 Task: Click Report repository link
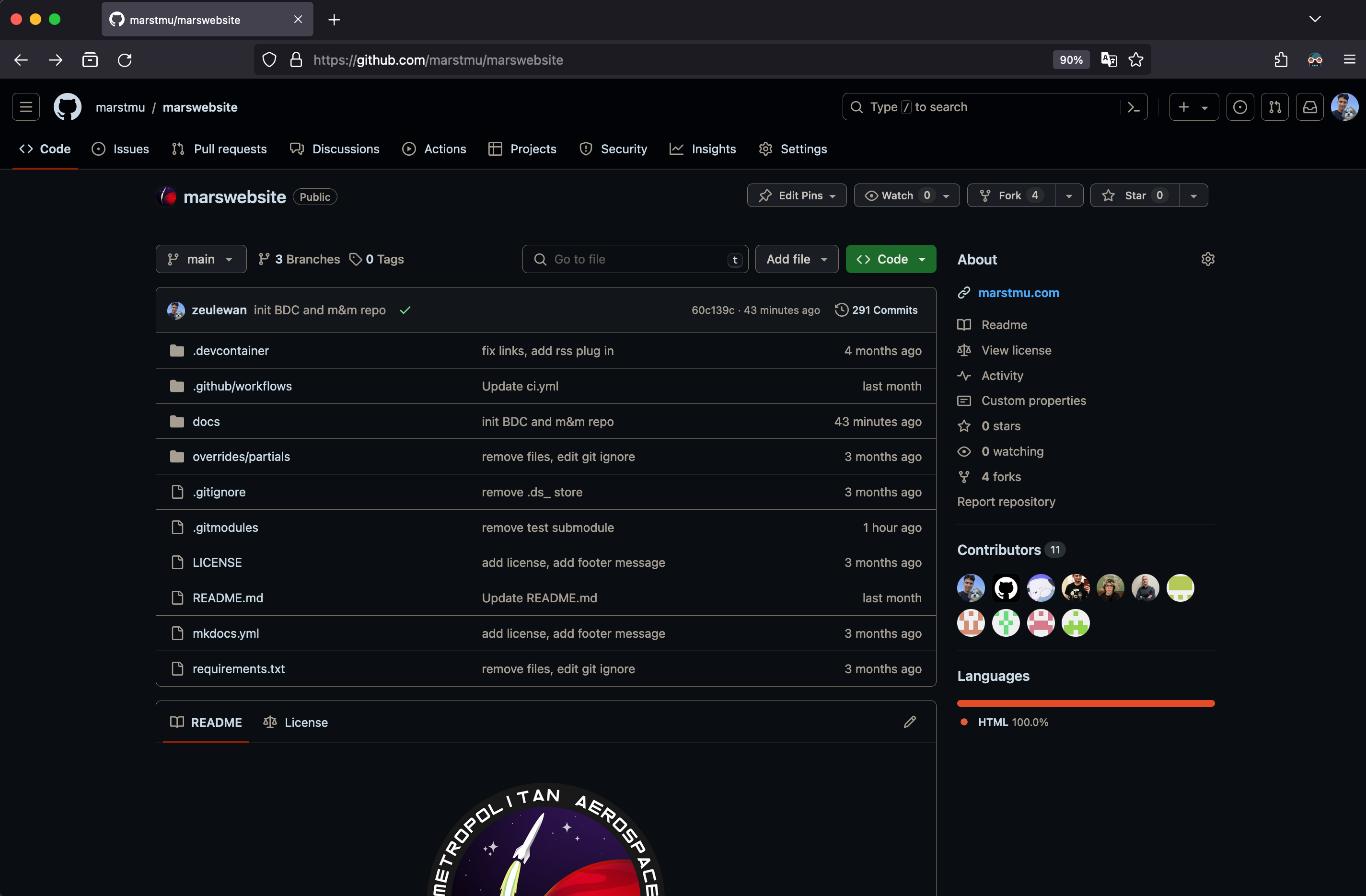(1006, 502)
